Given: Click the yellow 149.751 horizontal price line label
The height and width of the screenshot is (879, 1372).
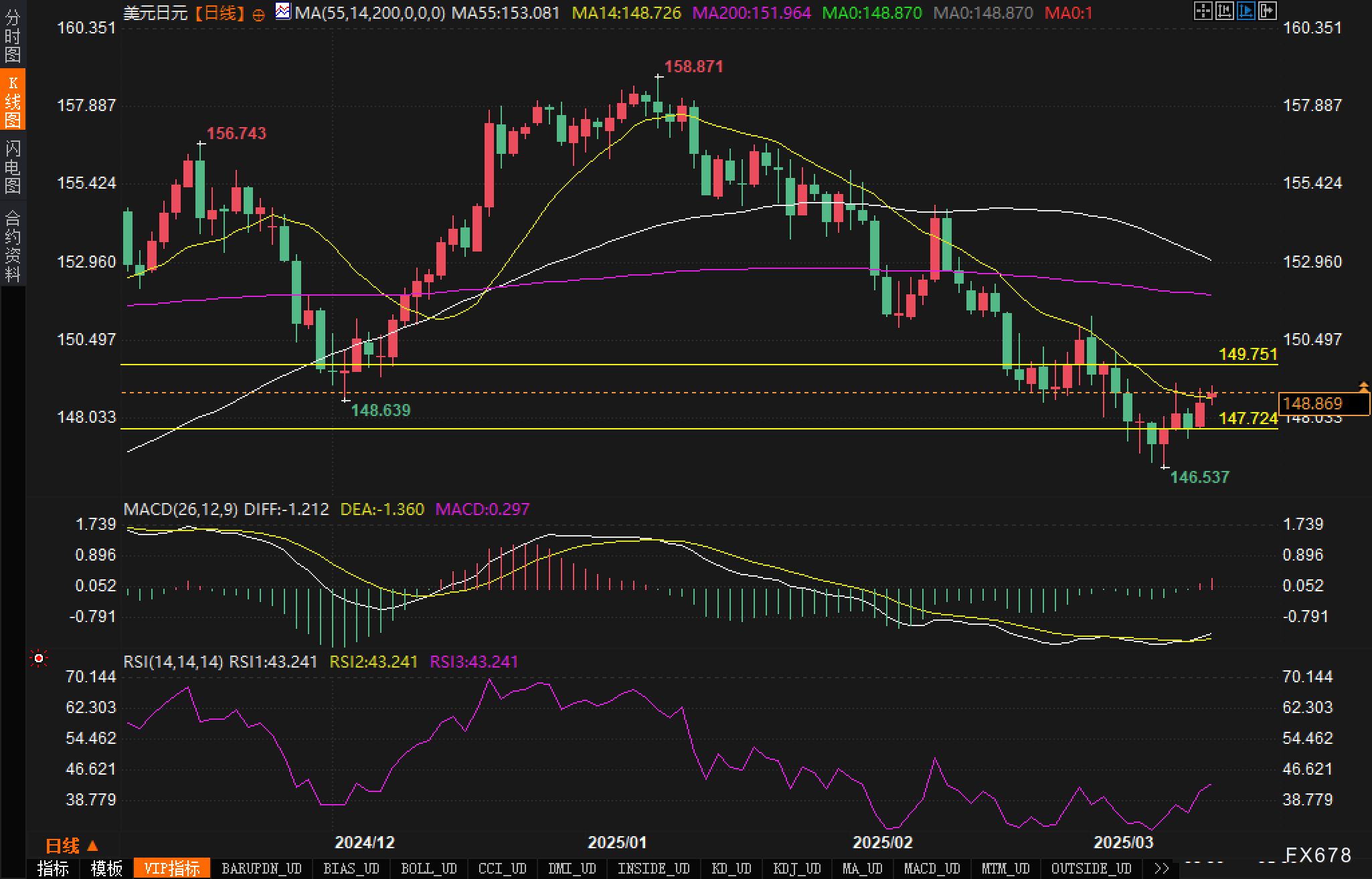Looking at the screenshot, I should (1248, 355).
